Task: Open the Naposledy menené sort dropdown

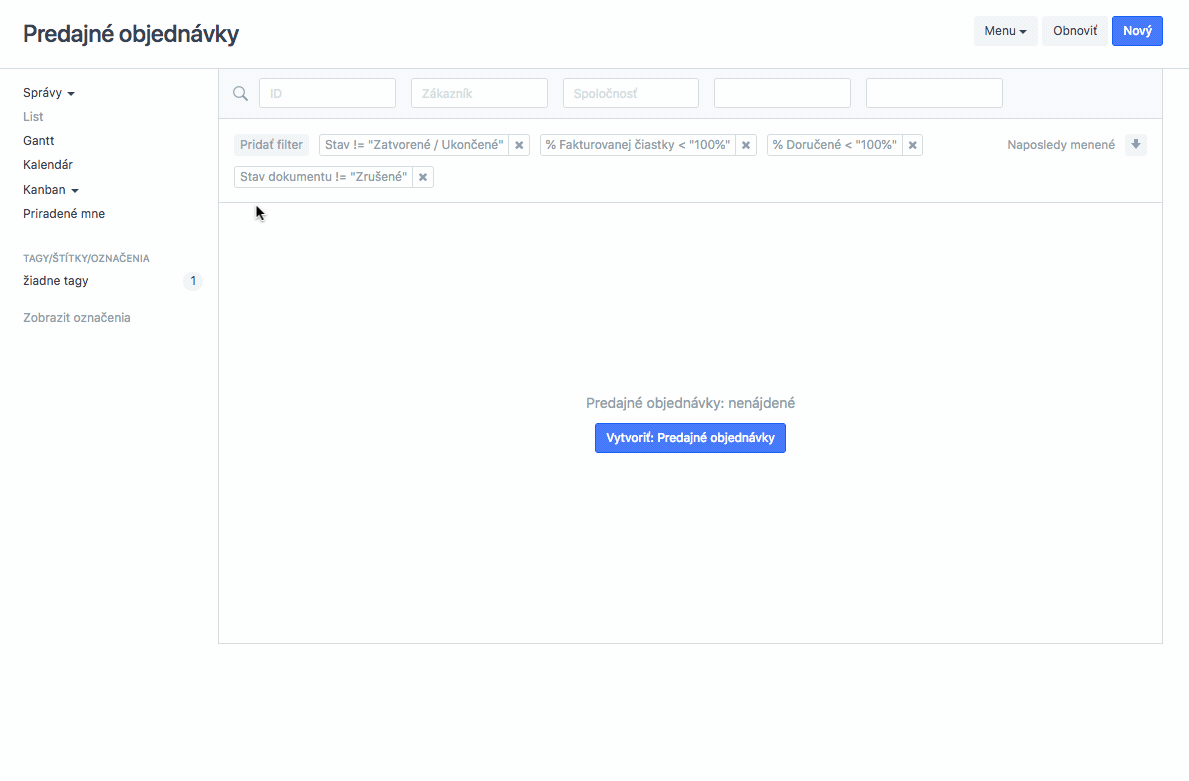Action: click(1061, 145)
